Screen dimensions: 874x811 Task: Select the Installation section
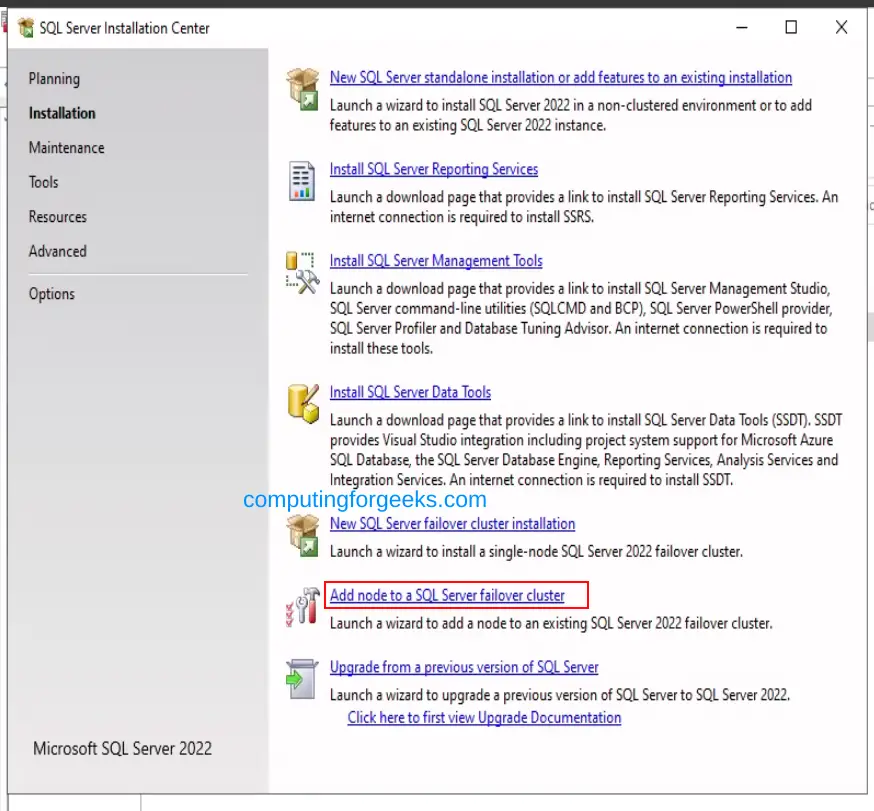coord(62,113)
